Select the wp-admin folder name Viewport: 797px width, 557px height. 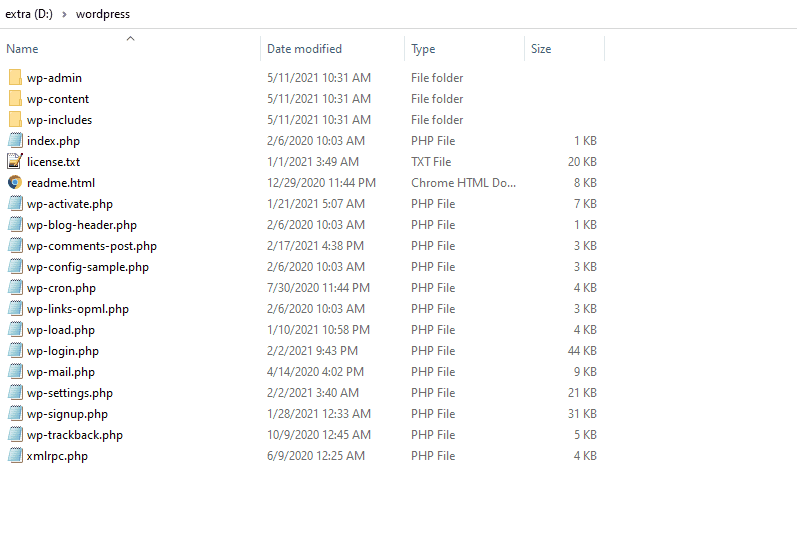[54, 78]
